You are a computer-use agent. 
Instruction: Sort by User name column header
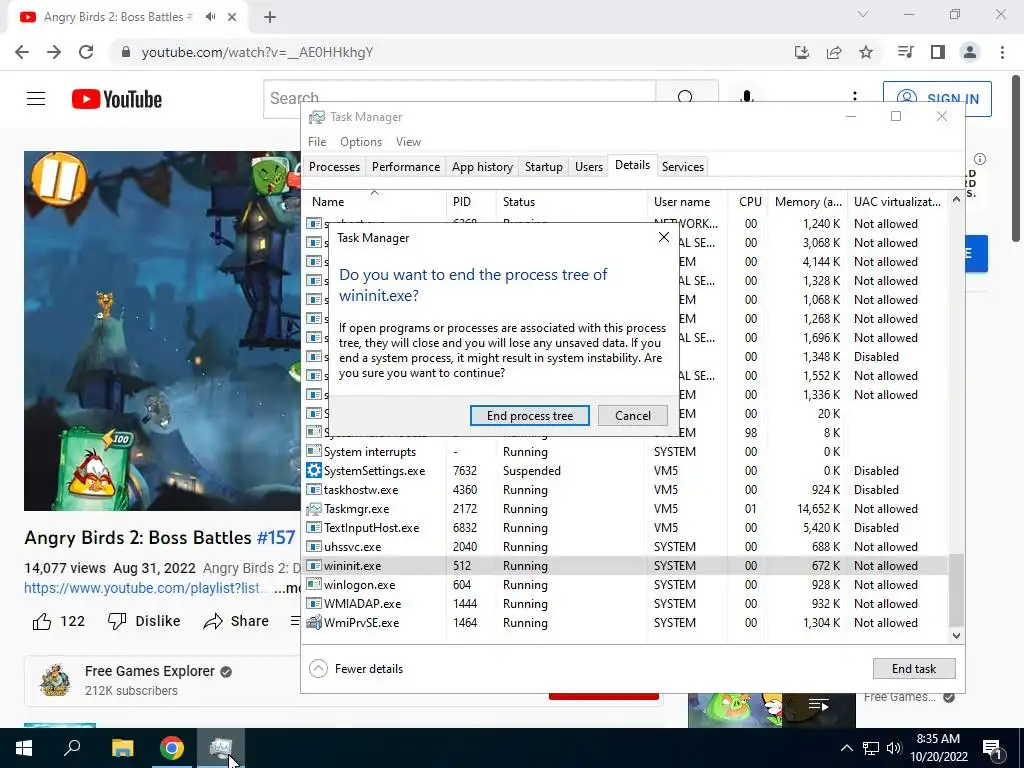(x=688, y=202)
